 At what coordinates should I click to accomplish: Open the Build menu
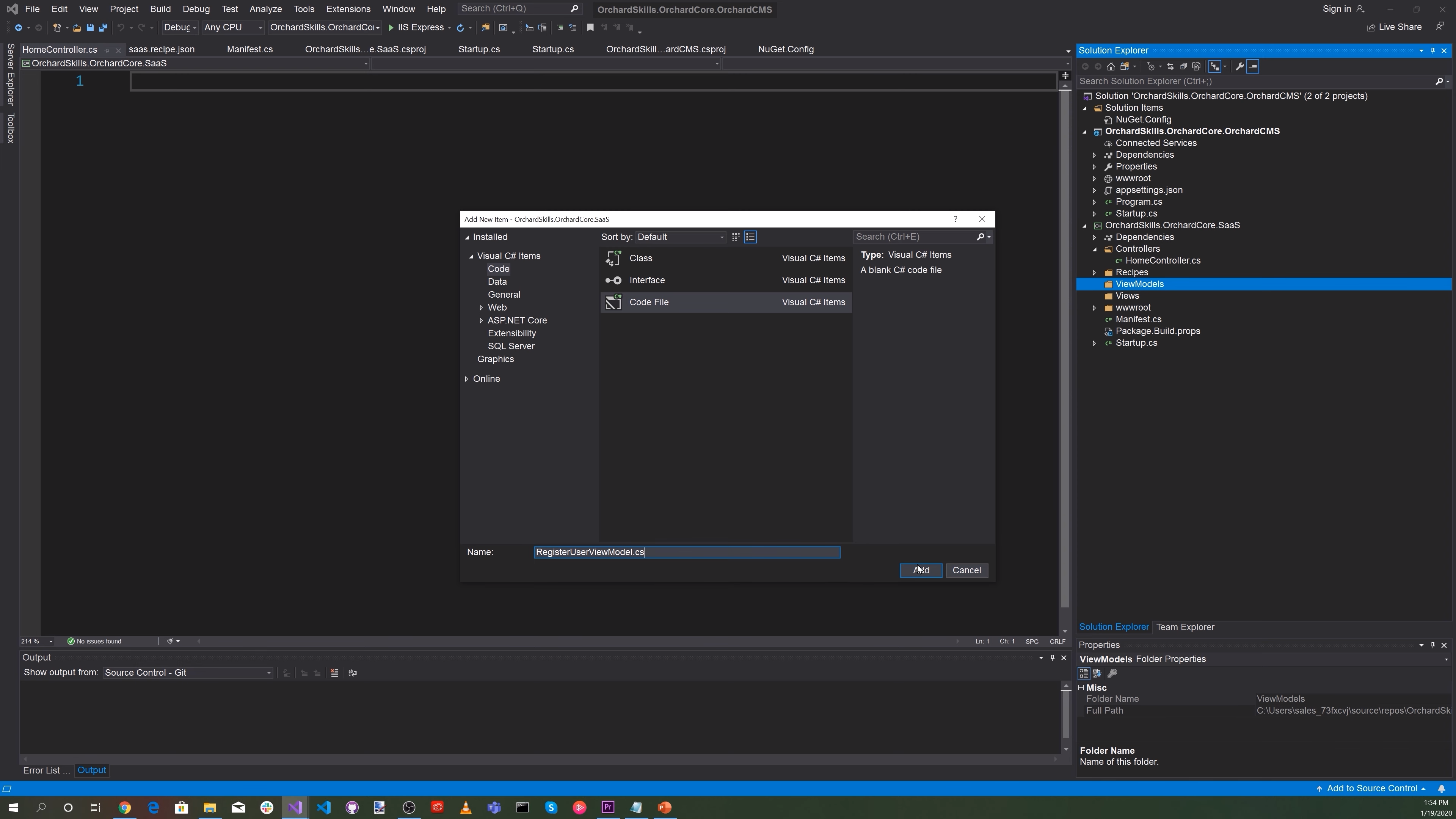tap(160, 9)
